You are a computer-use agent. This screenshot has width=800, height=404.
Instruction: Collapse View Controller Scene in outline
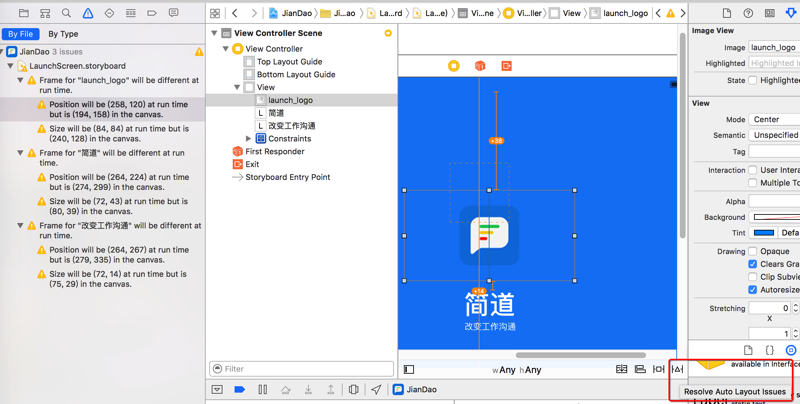coord(214,33)
